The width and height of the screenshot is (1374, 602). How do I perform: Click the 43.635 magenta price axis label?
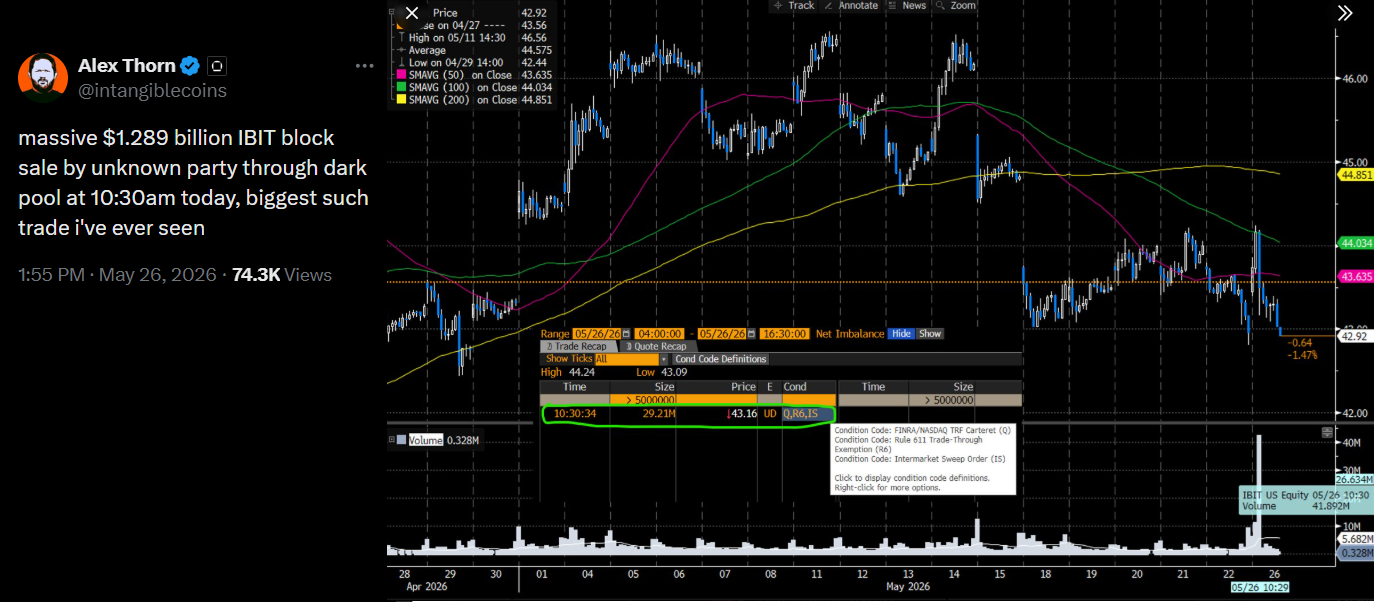[x=1354, y=277]
